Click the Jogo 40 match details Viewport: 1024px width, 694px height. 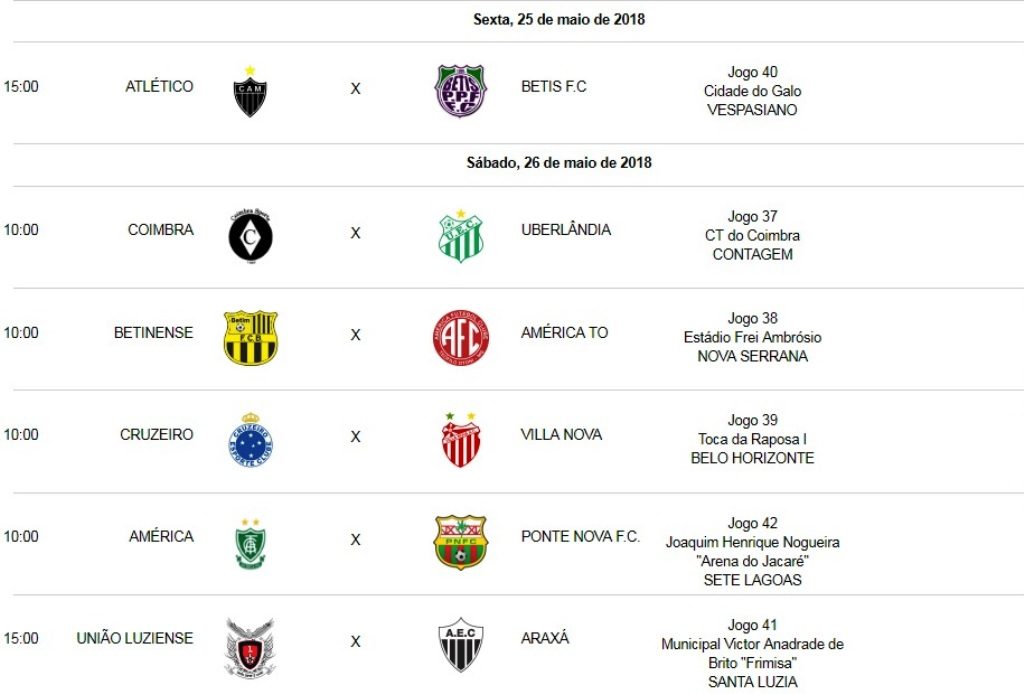coord(752,91)
